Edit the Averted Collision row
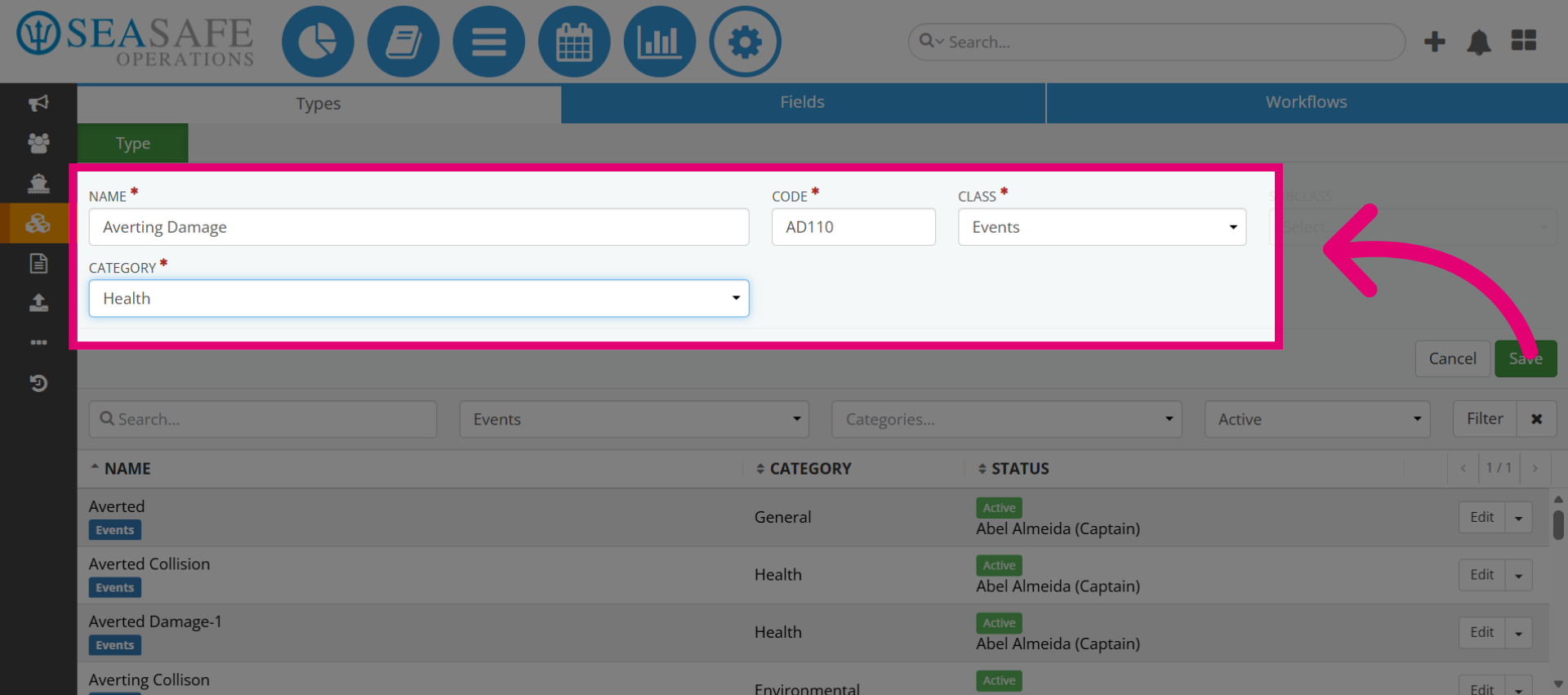1568x695 pixels. (x=1481, y=575)
